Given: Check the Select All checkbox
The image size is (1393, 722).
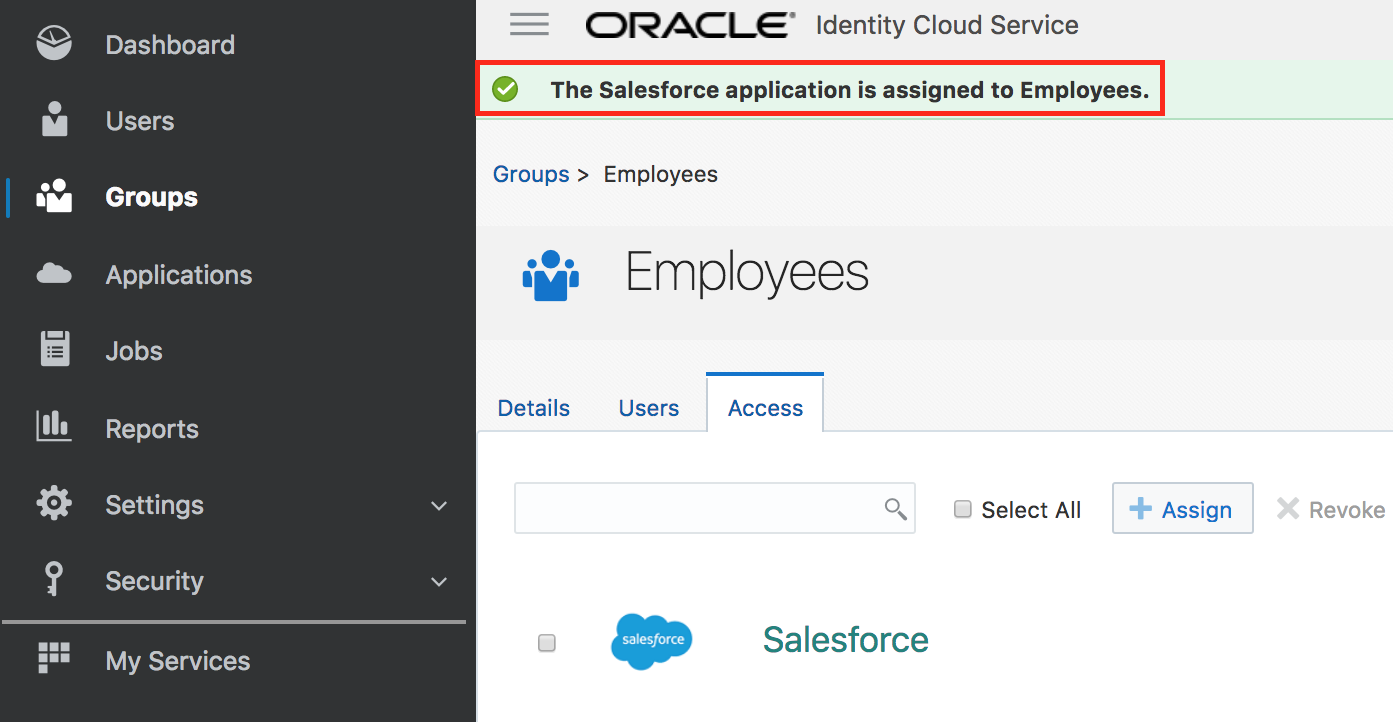Looking at the screenshot, I should [963, 509].
